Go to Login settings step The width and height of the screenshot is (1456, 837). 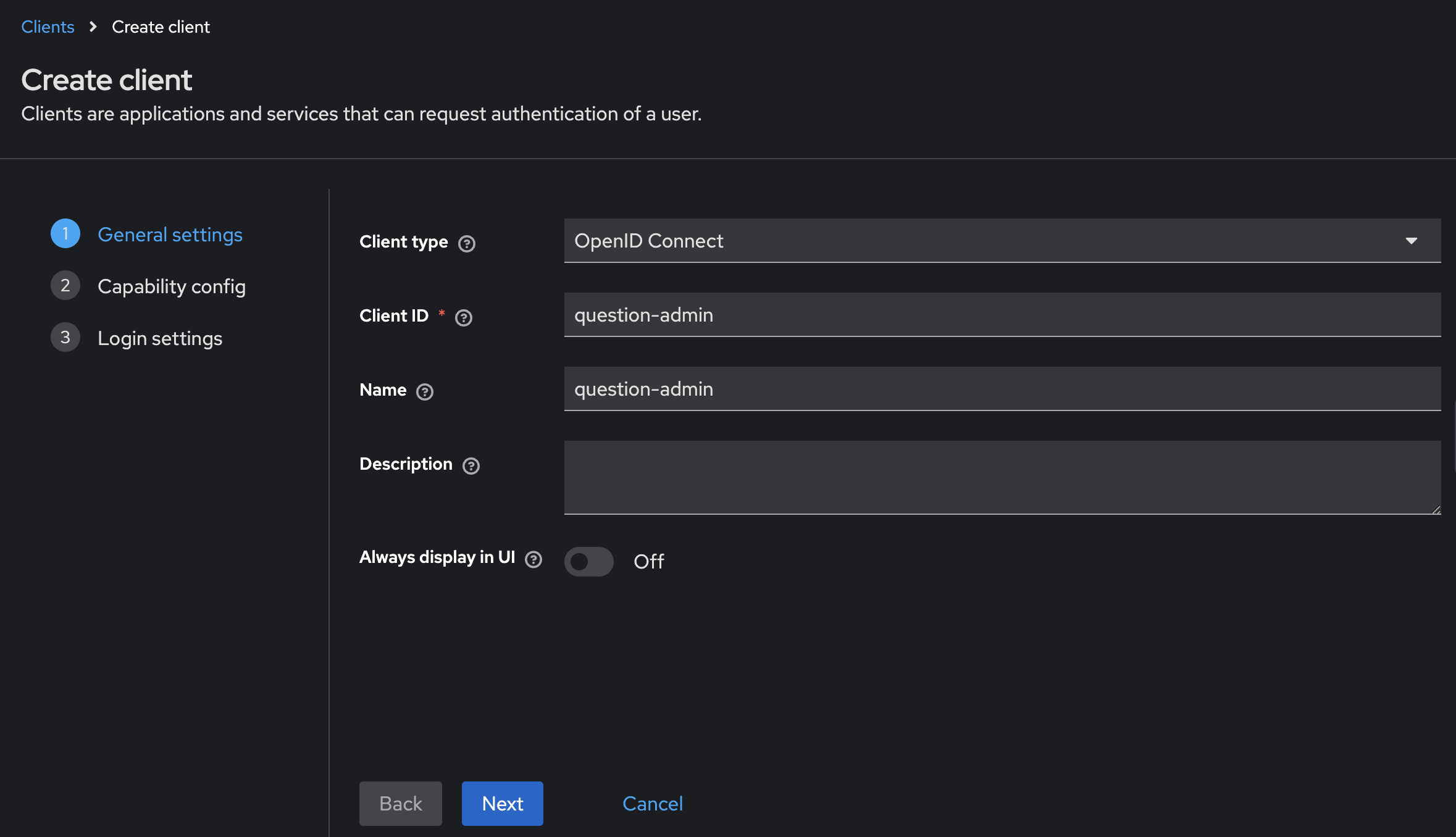click(160, 338)
